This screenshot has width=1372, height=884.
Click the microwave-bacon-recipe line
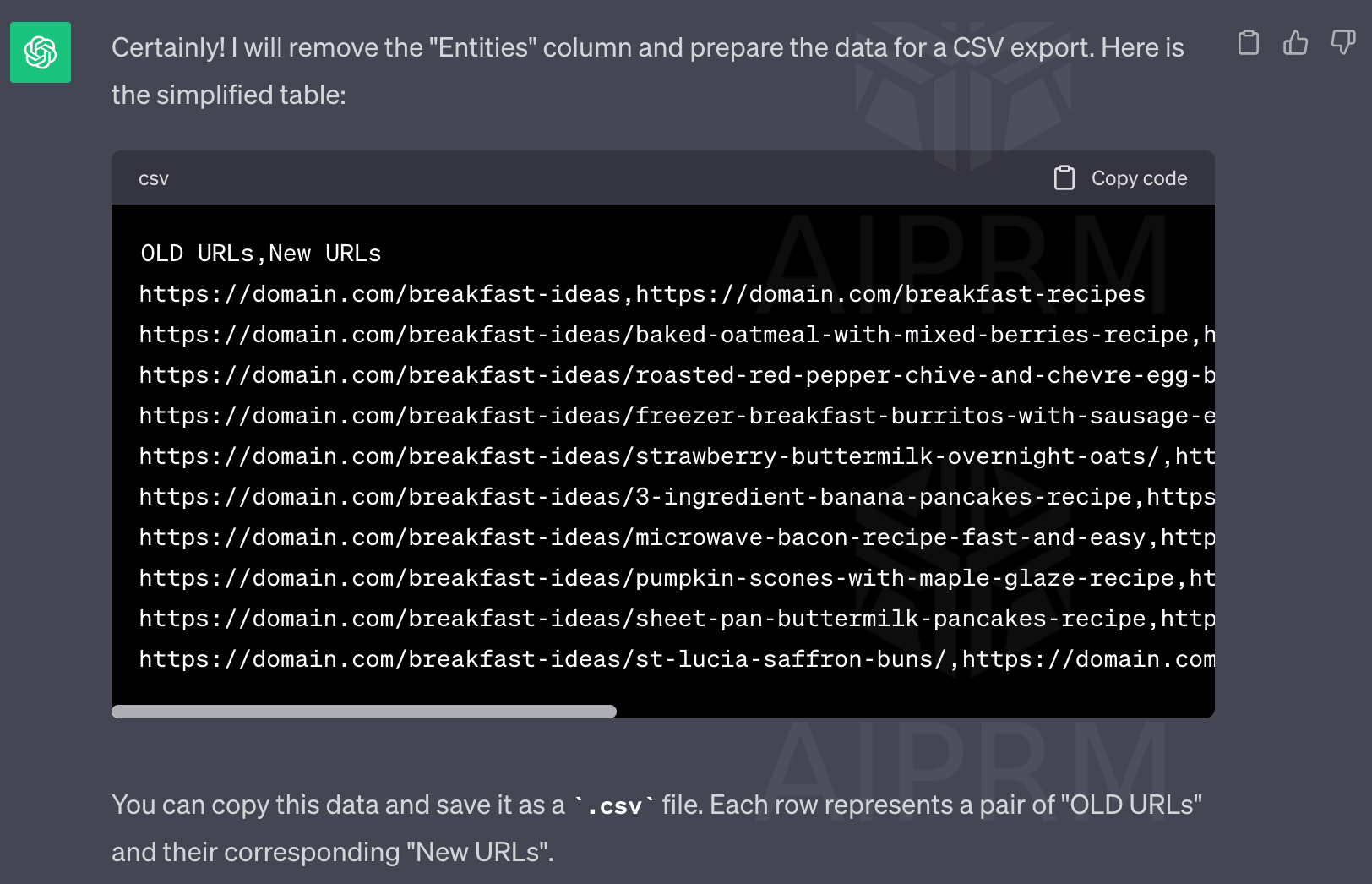pyautogui.click(x=677, y=537)
